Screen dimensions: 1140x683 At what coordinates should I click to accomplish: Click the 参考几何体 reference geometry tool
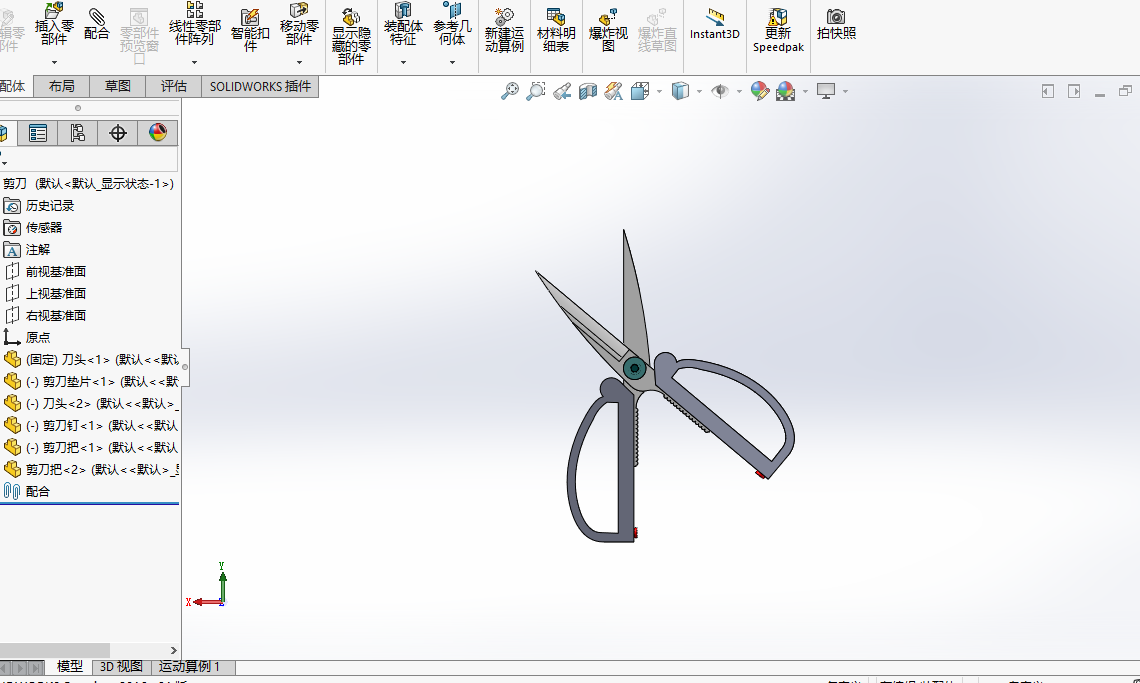pyautogui.click(x=452, y=24)
